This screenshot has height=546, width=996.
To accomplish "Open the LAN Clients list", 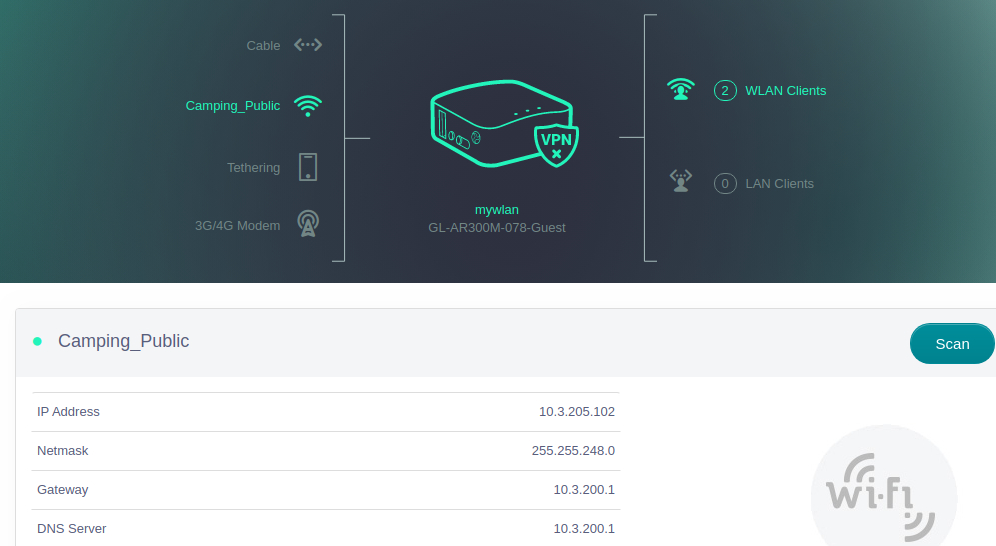I will (x=779, y=184).
